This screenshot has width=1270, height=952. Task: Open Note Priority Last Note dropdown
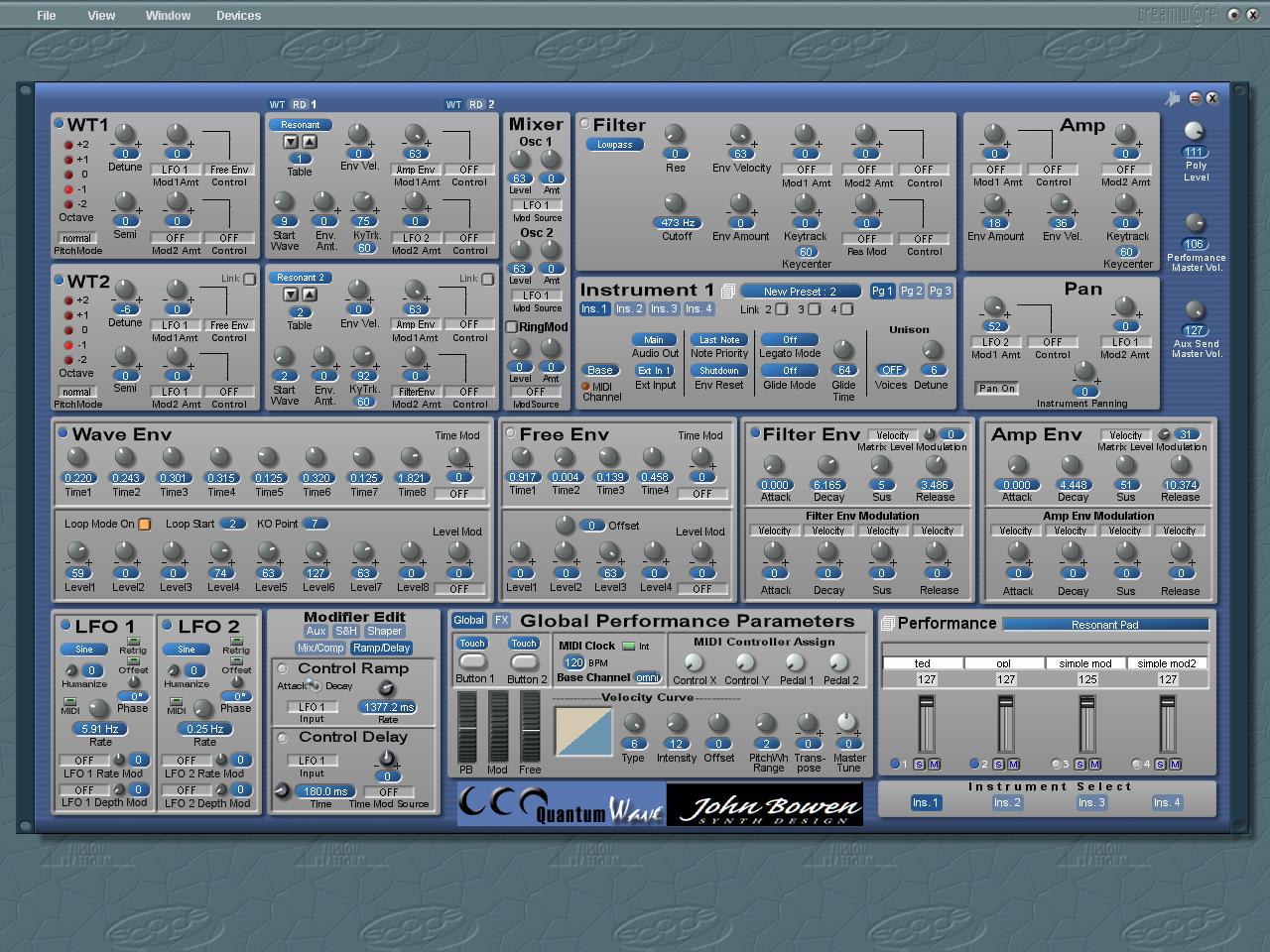(719, 340)
